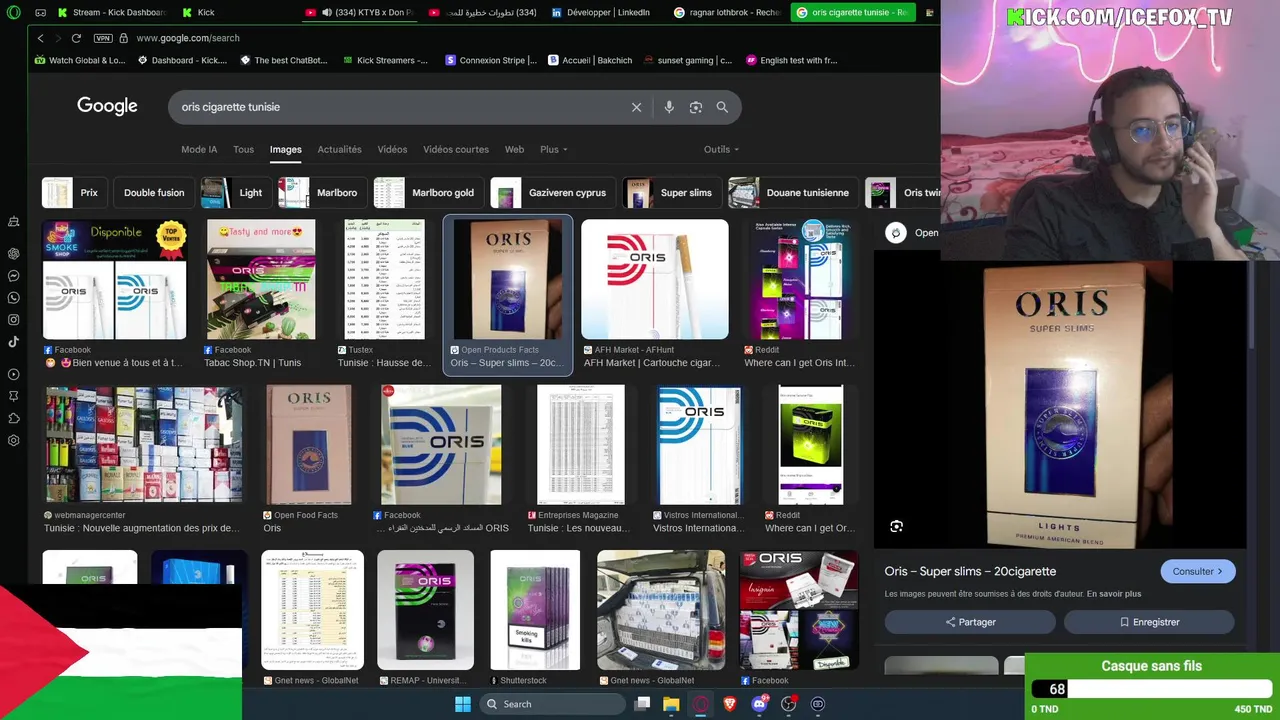Start voice search with microphone icon
The height and width of the screenshot is (720, 1280).
click(x=669, y=107)
